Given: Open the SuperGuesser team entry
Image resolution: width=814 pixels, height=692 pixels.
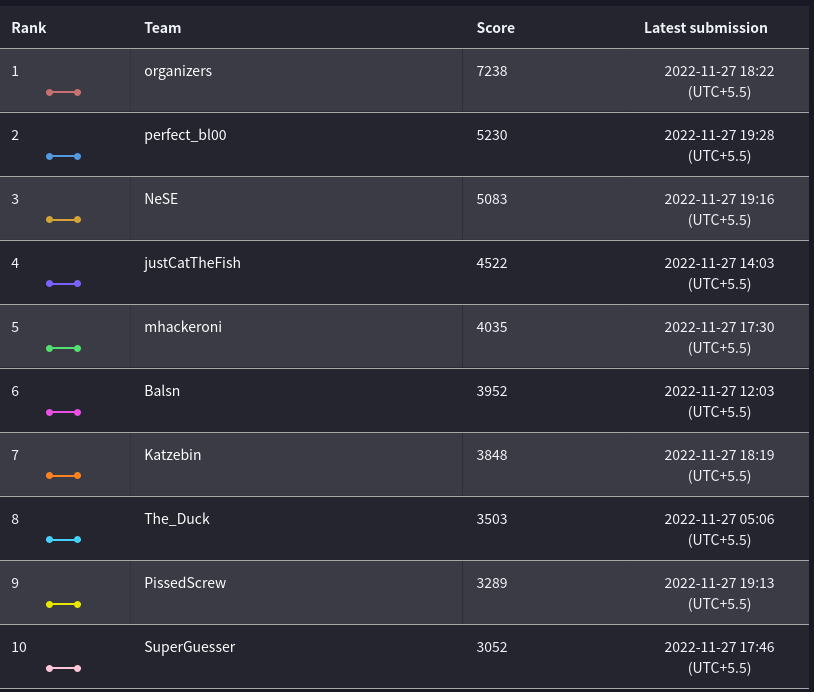Looking at the screenshot, I should 189,647.
